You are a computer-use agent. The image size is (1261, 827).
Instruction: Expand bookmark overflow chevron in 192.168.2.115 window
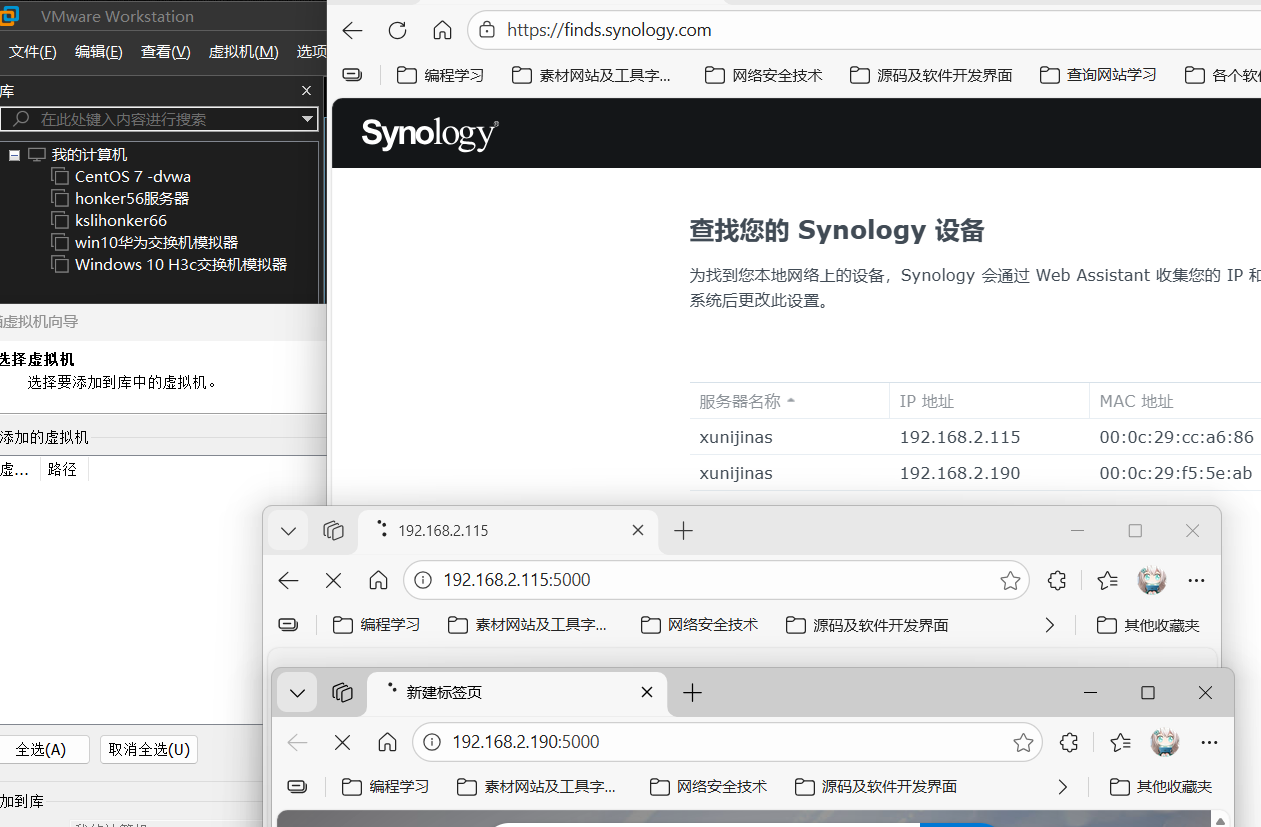point(1049,625)
